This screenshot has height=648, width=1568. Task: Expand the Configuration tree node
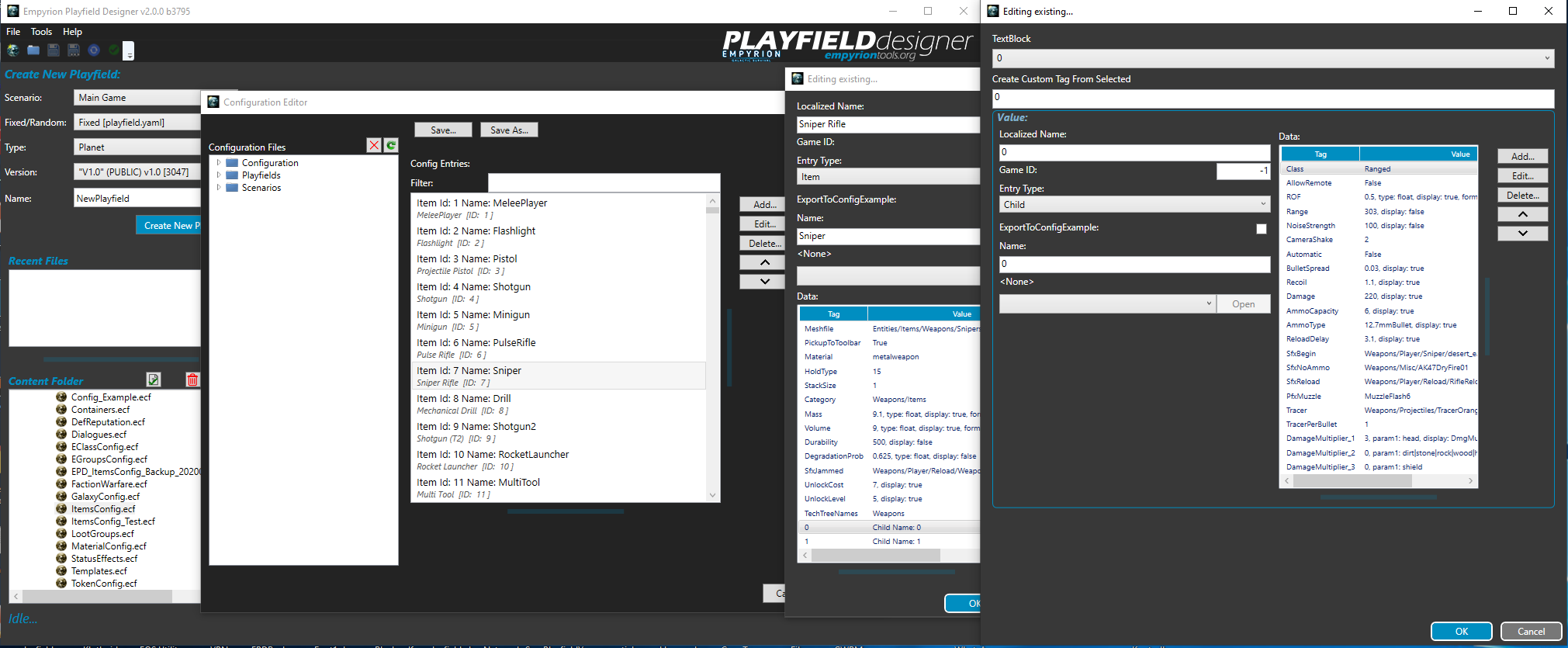point(219,163)
